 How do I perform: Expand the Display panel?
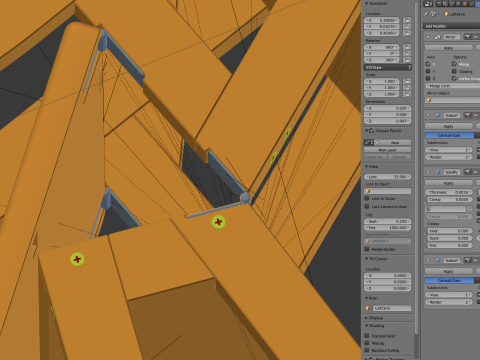coord(367,318)
